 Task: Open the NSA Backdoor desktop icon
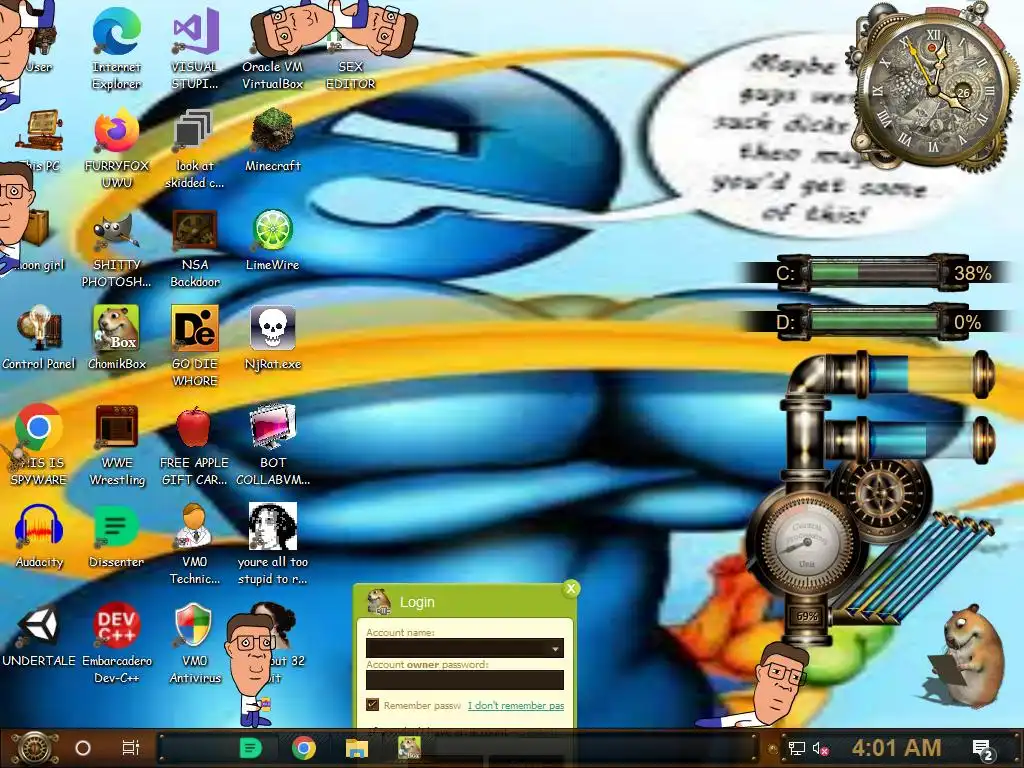pyautogui.click(x=195, y=248)
